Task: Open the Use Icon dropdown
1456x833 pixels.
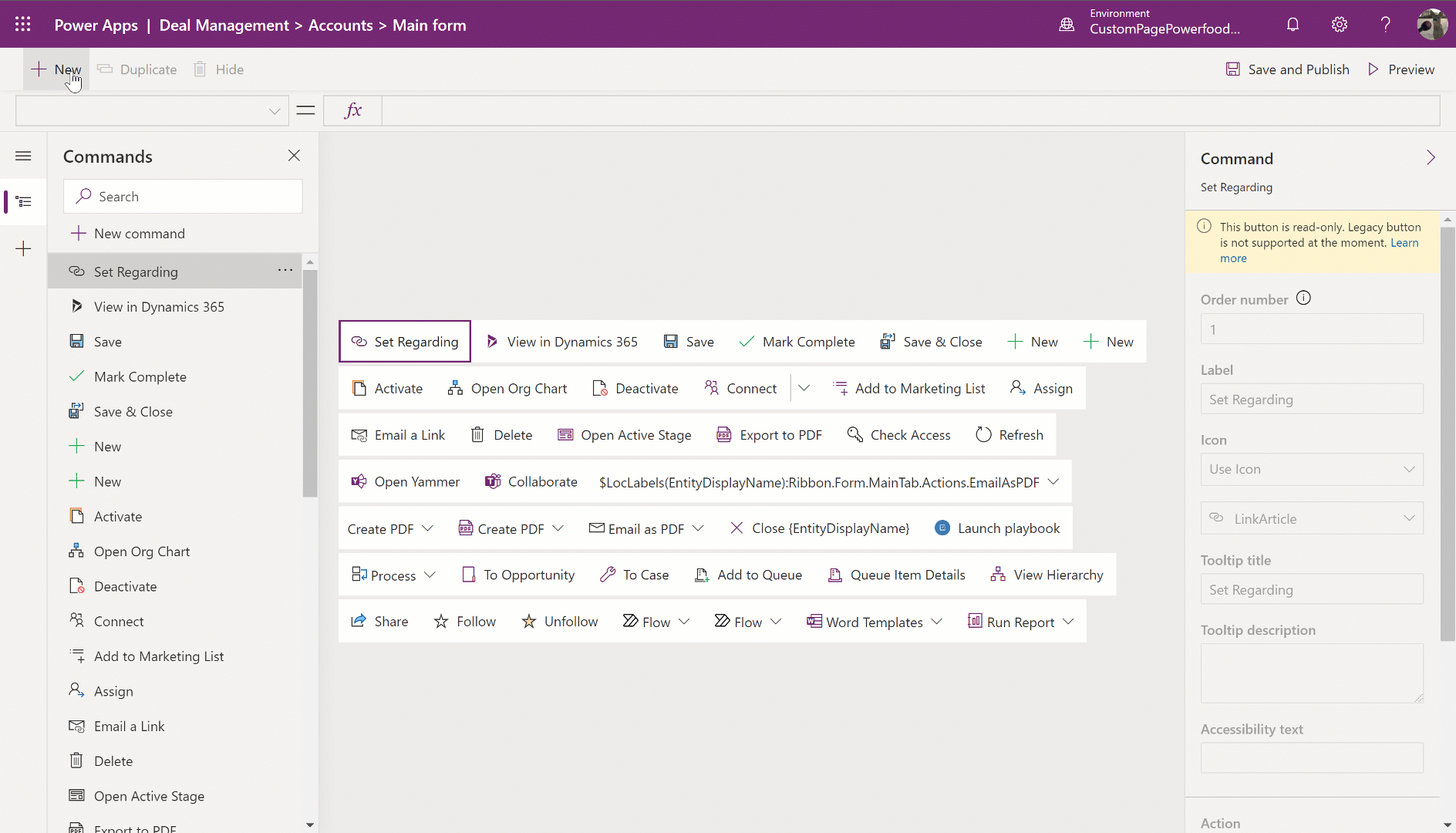Action: [1311, 469]
